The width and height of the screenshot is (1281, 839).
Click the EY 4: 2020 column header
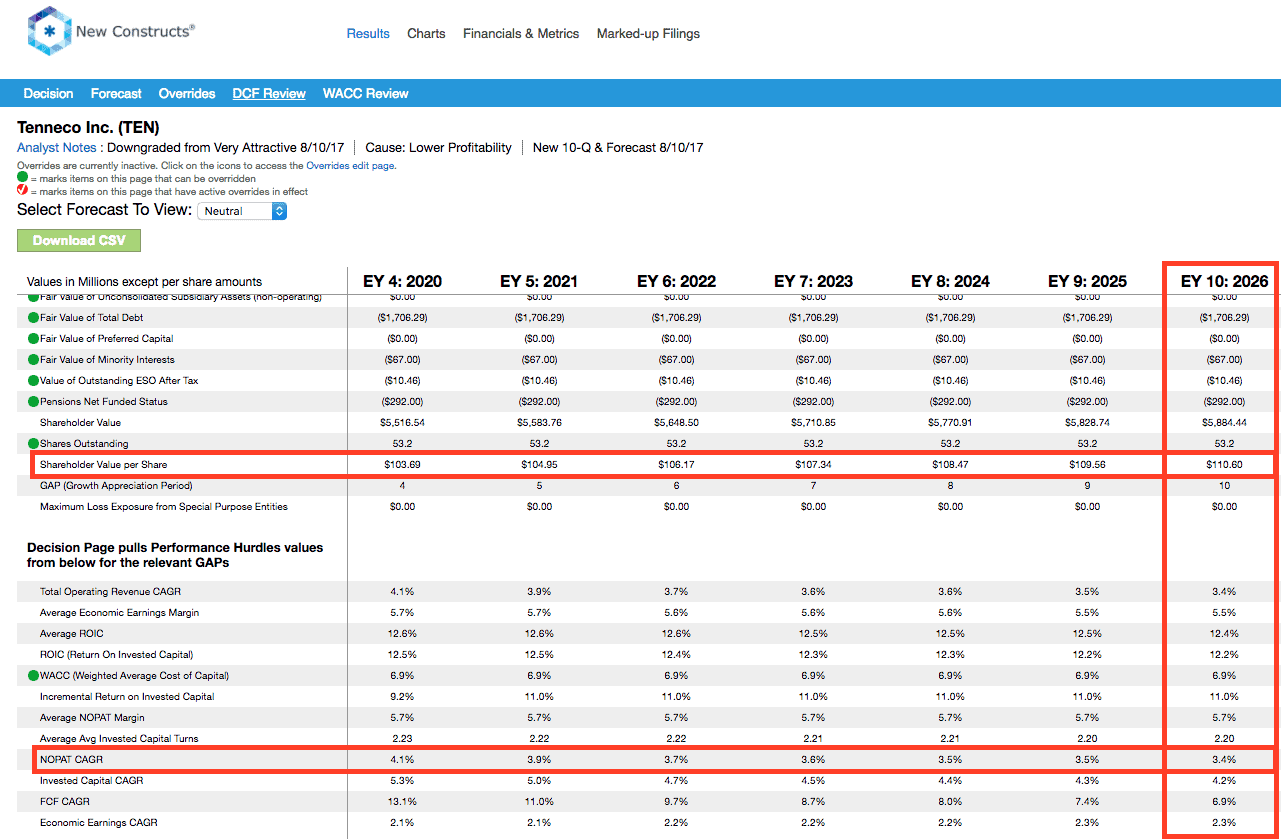[402, 281]
